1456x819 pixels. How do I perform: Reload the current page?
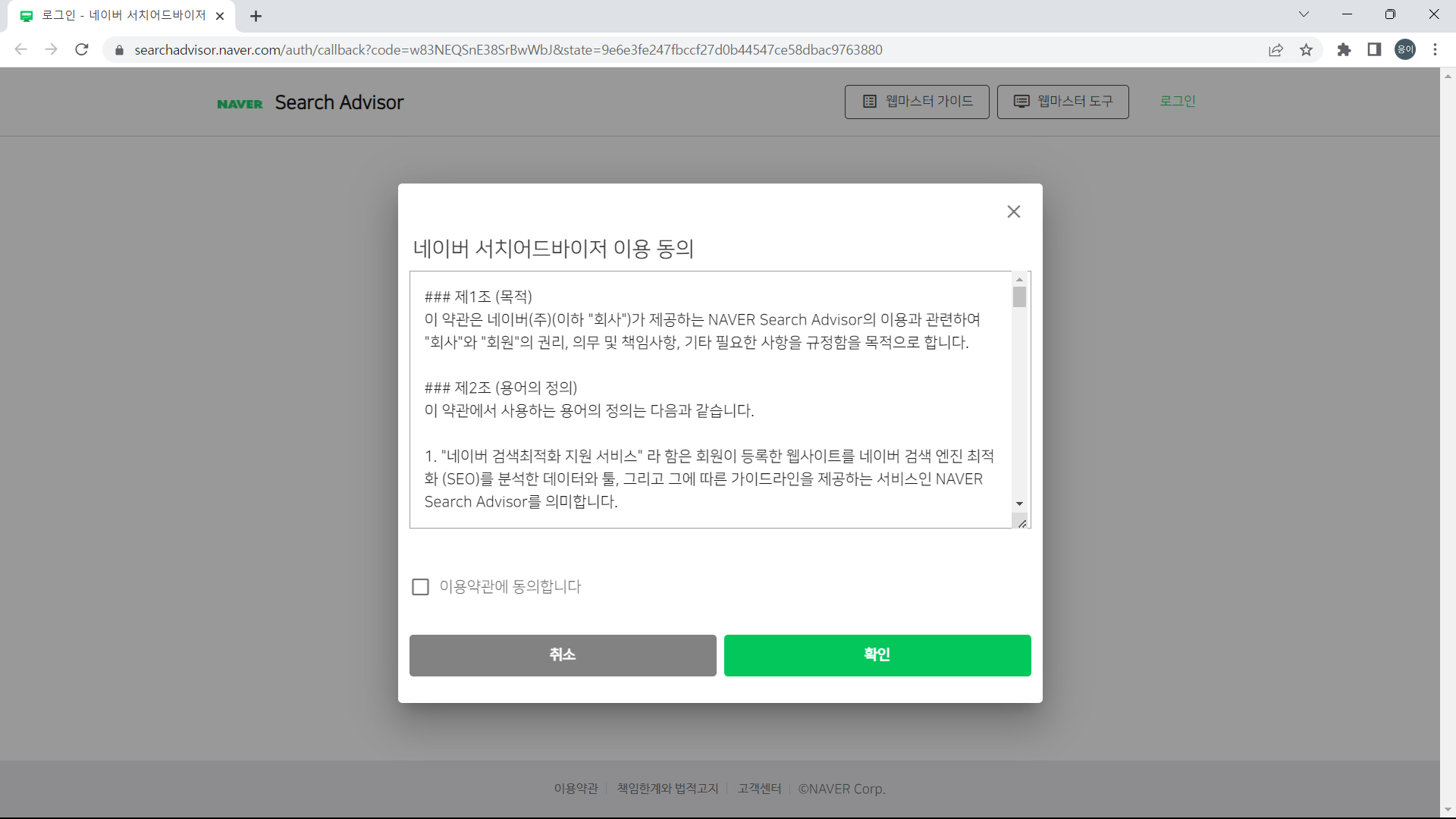point(81,49)
